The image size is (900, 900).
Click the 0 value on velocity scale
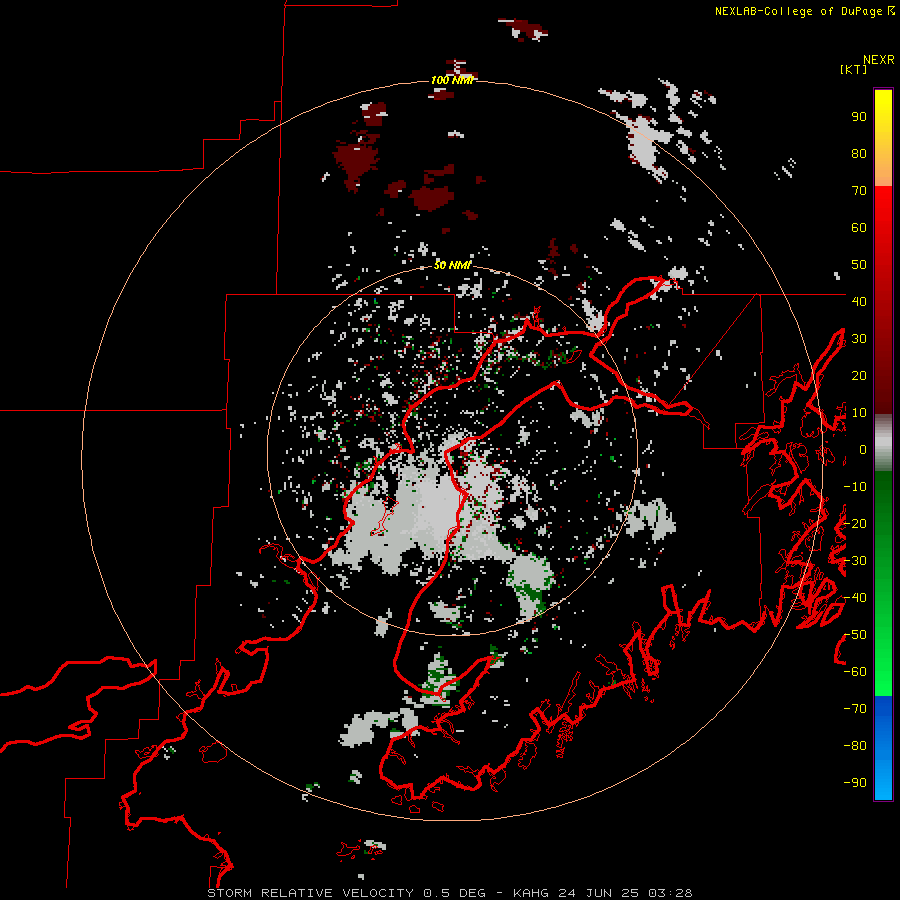coord(863,450)
